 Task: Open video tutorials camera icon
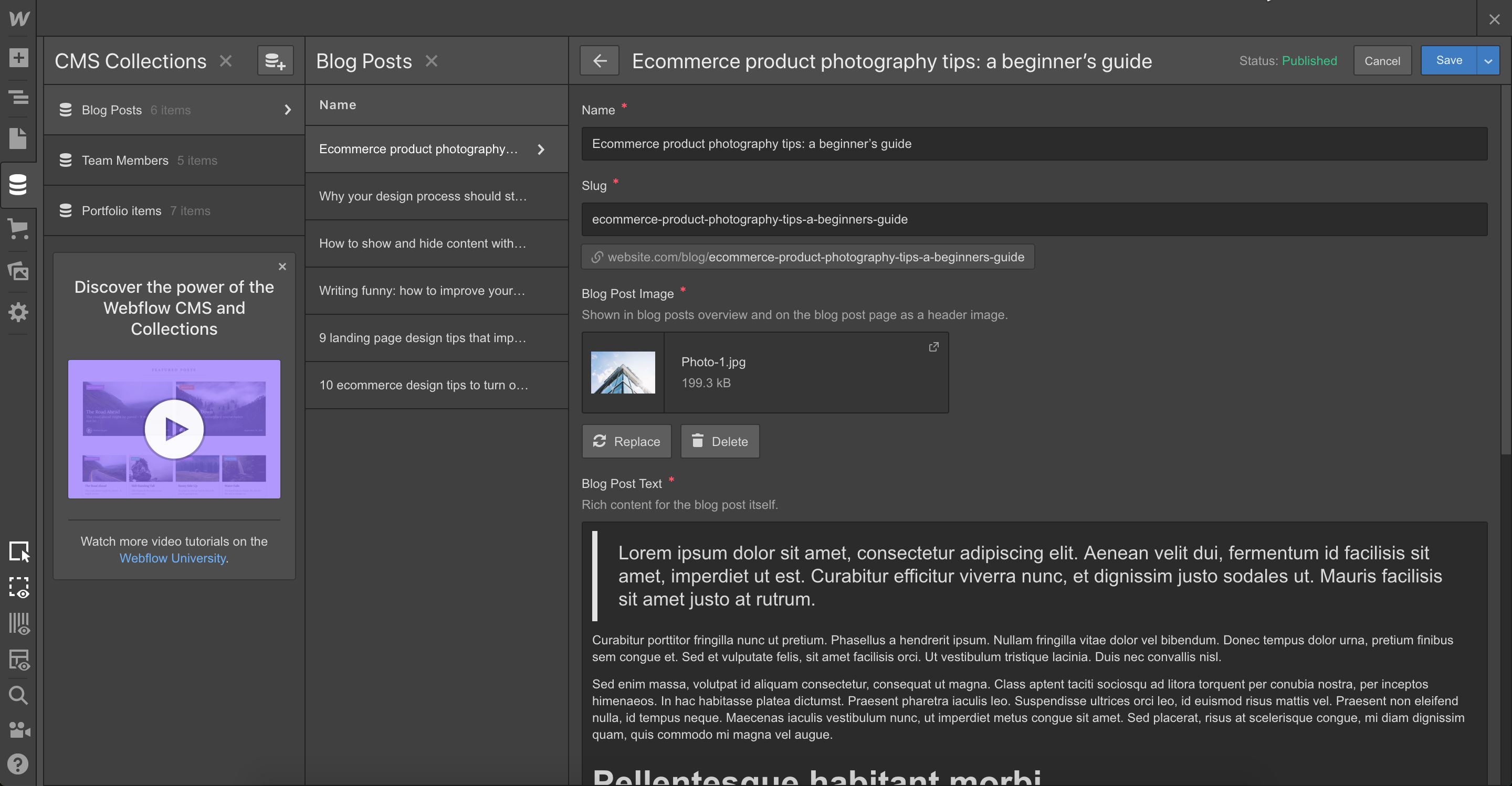pyautogui.click(x=19, y=730)
